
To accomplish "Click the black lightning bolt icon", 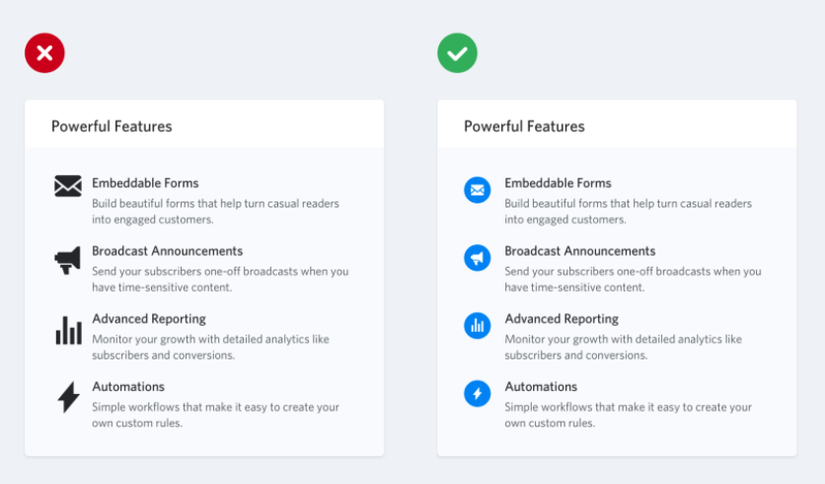I will click(68, 397).
